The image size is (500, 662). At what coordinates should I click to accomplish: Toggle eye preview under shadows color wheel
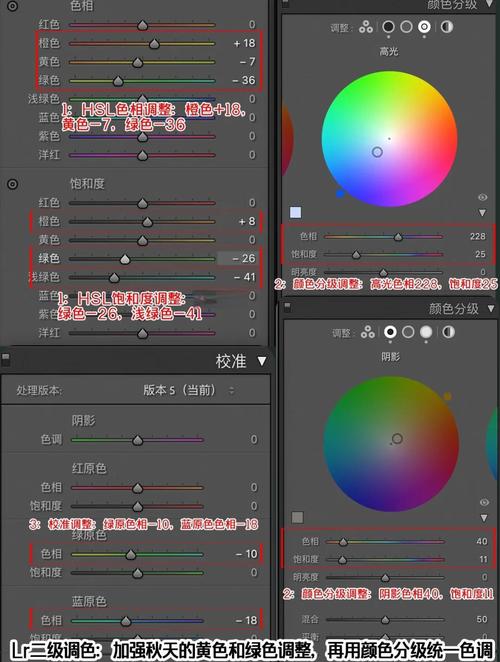pos(484,502)
